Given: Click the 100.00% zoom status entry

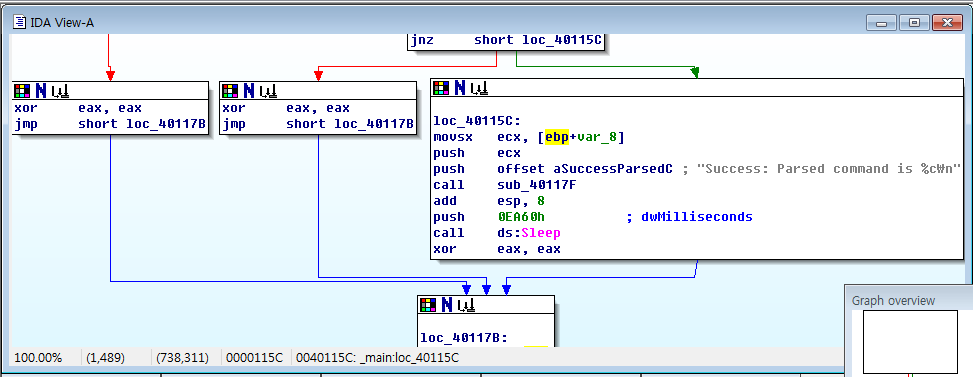Looking at the screenshot, I should click(38, 358).
